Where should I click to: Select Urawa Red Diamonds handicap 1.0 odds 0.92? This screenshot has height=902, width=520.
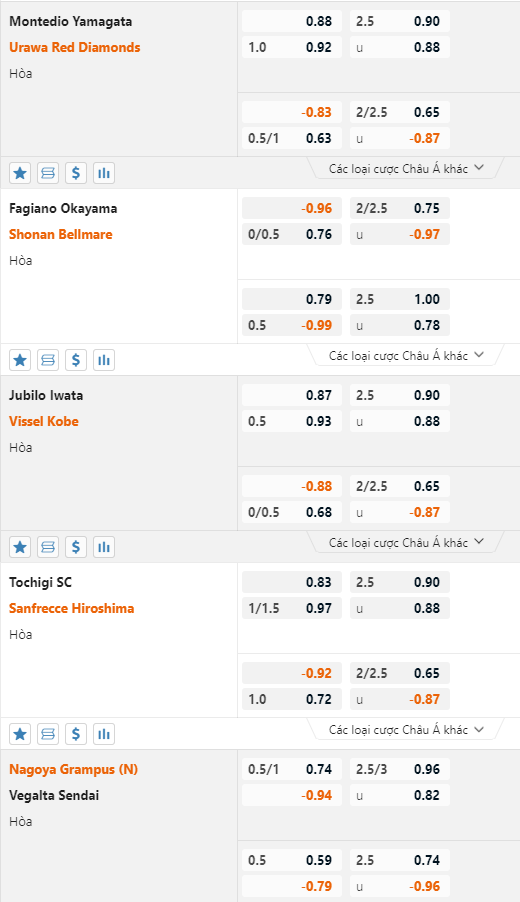pos(292,47)
